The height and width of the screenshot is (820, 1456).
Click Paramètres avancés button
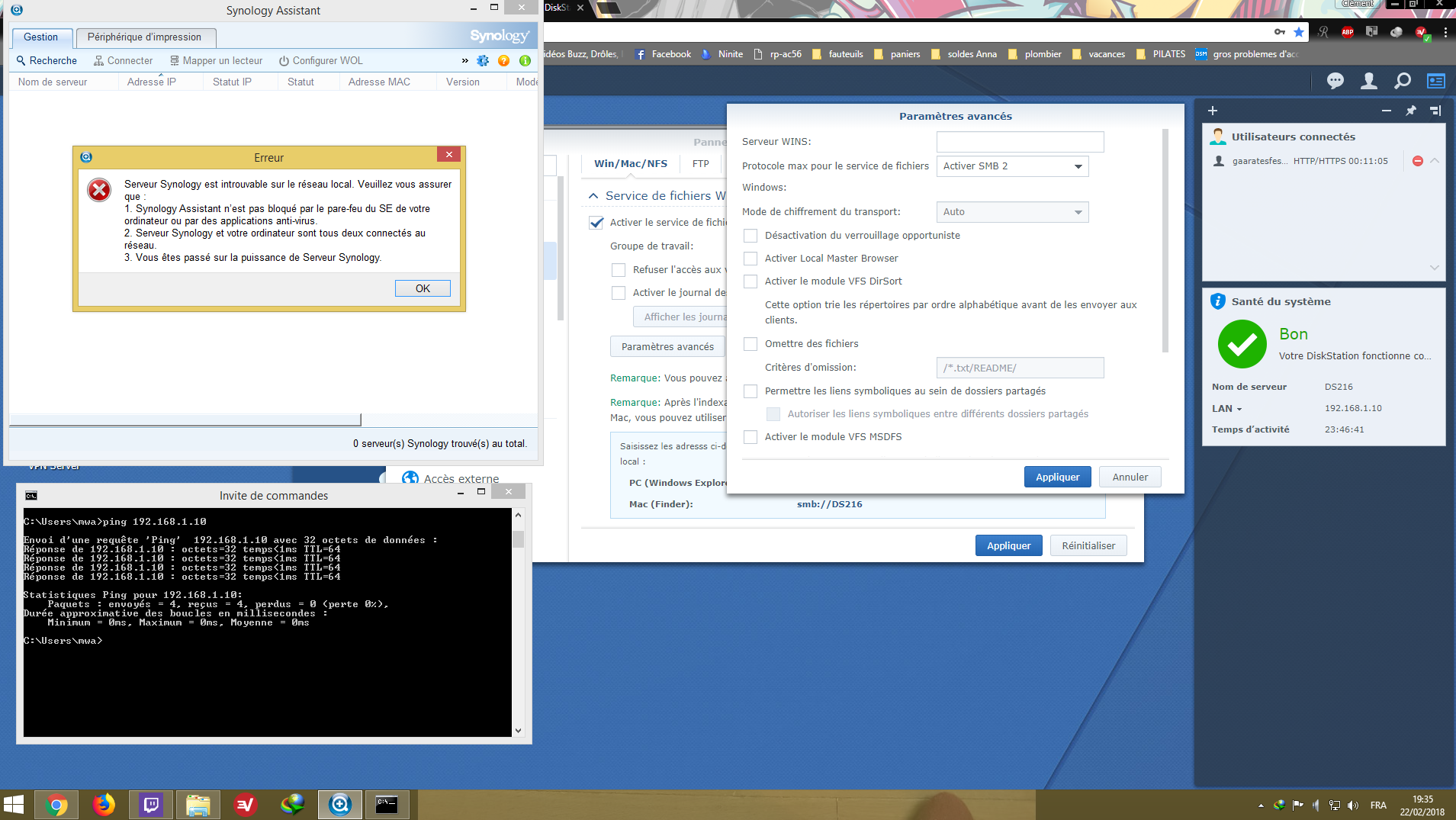tap(667, 346)
